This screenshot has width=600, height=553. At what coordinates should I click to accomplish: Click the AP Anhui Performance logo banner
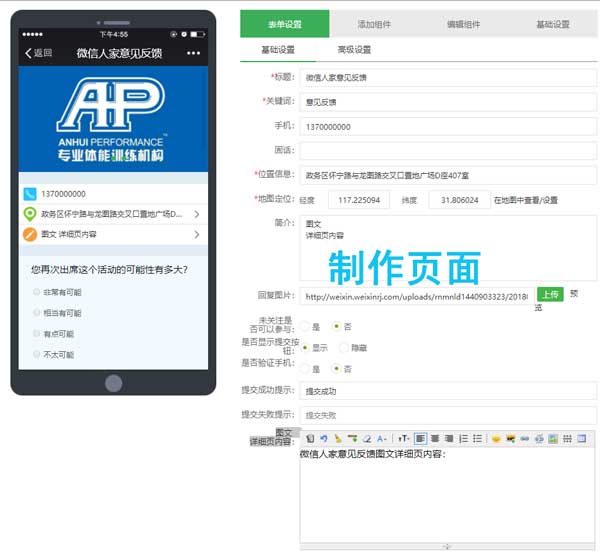click(113, 119)
